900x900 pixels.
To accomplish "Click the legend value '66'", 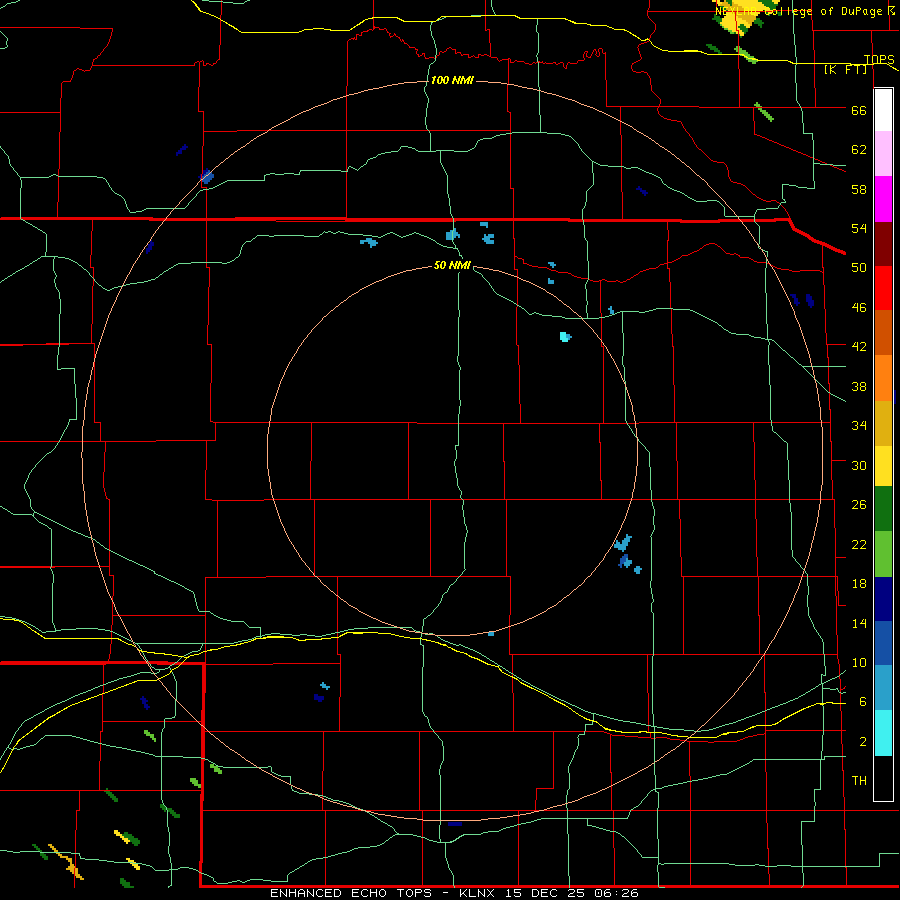I will [x=859, y=111].
